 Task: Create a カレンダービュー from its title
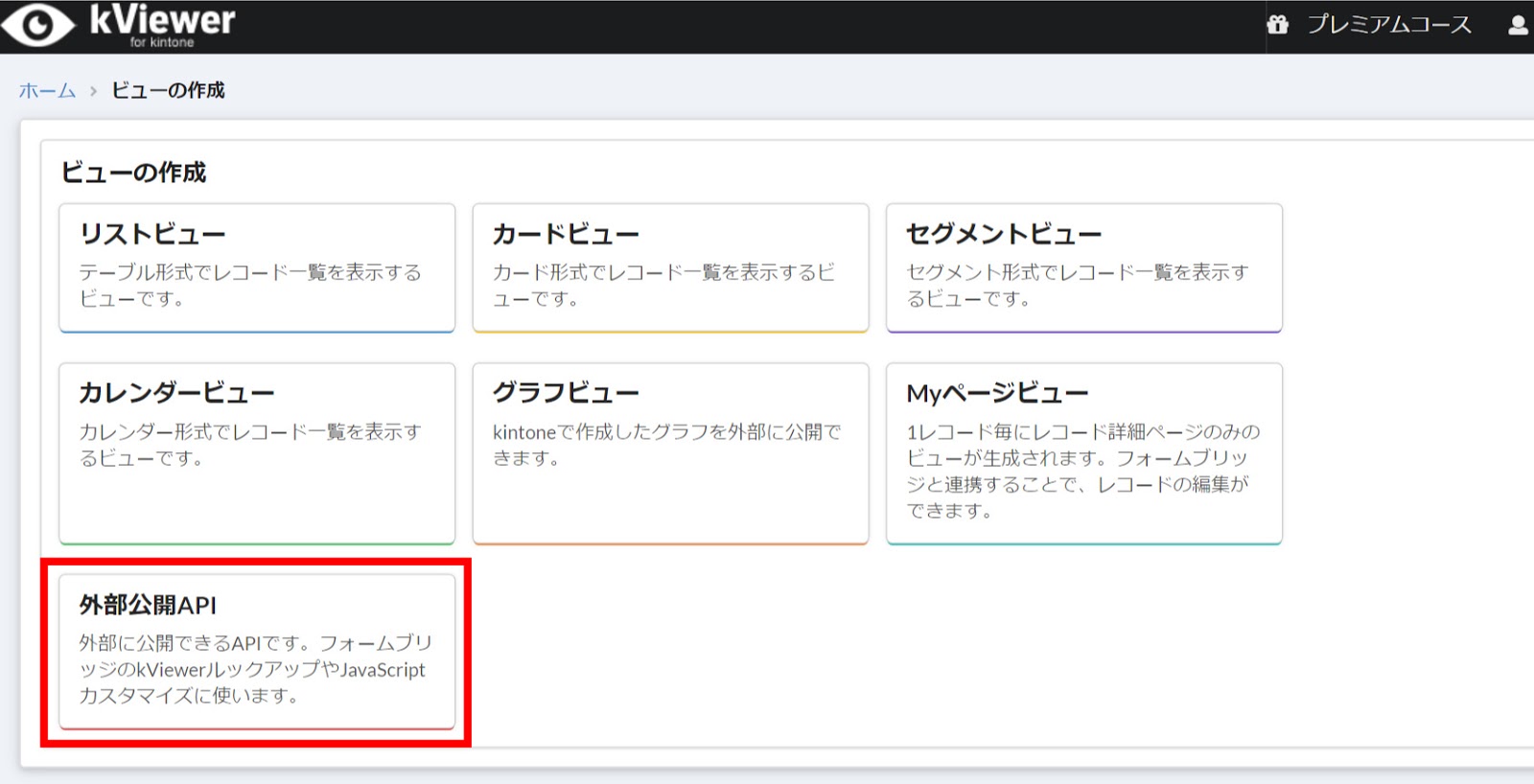(x=176, y=393)
